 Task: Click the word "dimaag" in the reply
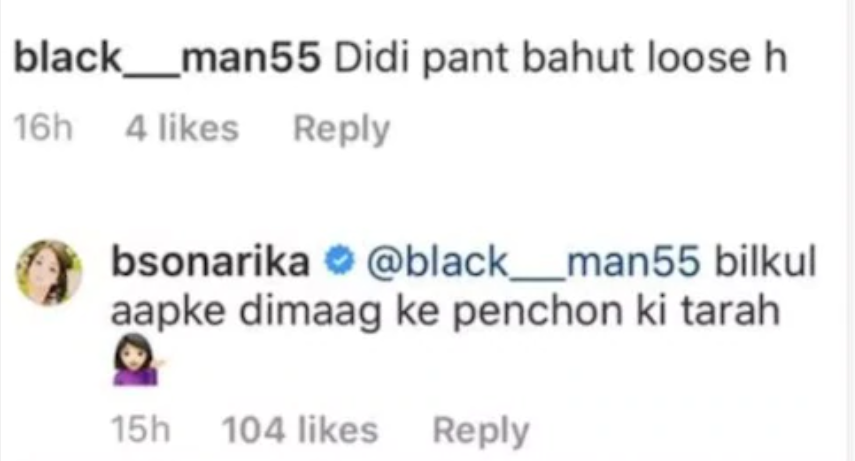click(310, 313)
